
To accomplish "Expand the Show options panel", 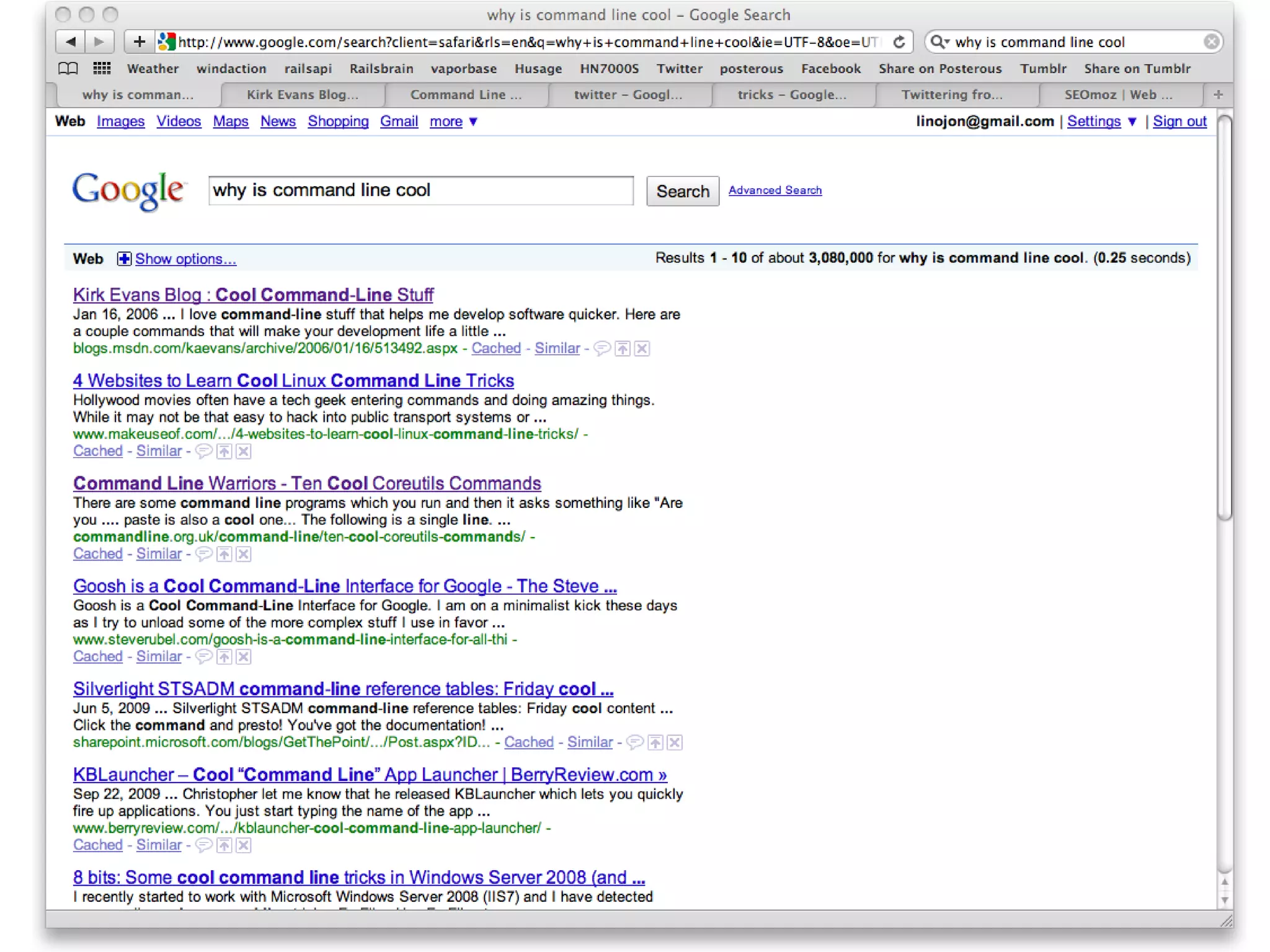I will click(x=185, y=259).
